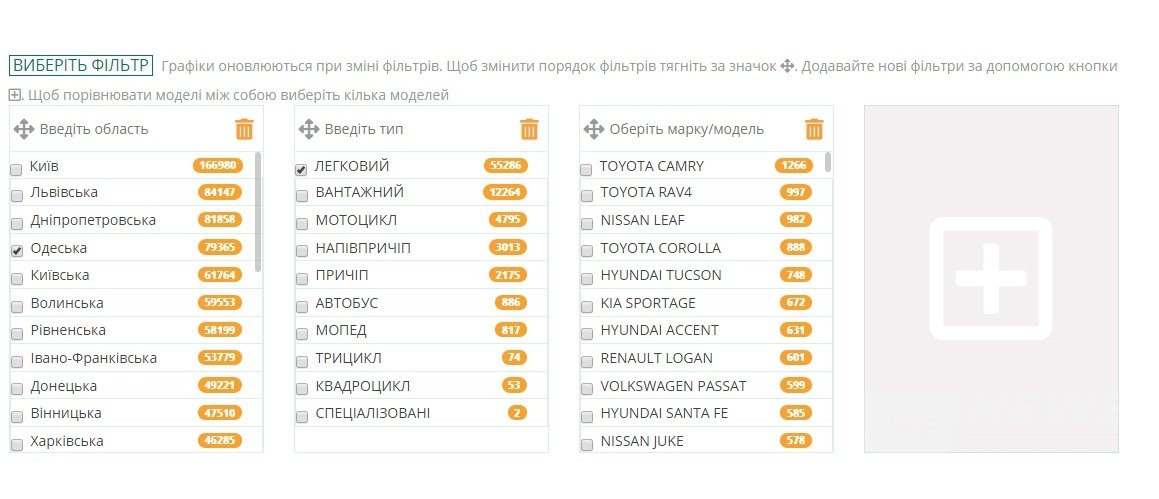Viewport: 1159px width, 499px height.
Task: Enable the МОТОЦИКЛ type checkbox
Action: pyautogui.click(x=301, y=224)
